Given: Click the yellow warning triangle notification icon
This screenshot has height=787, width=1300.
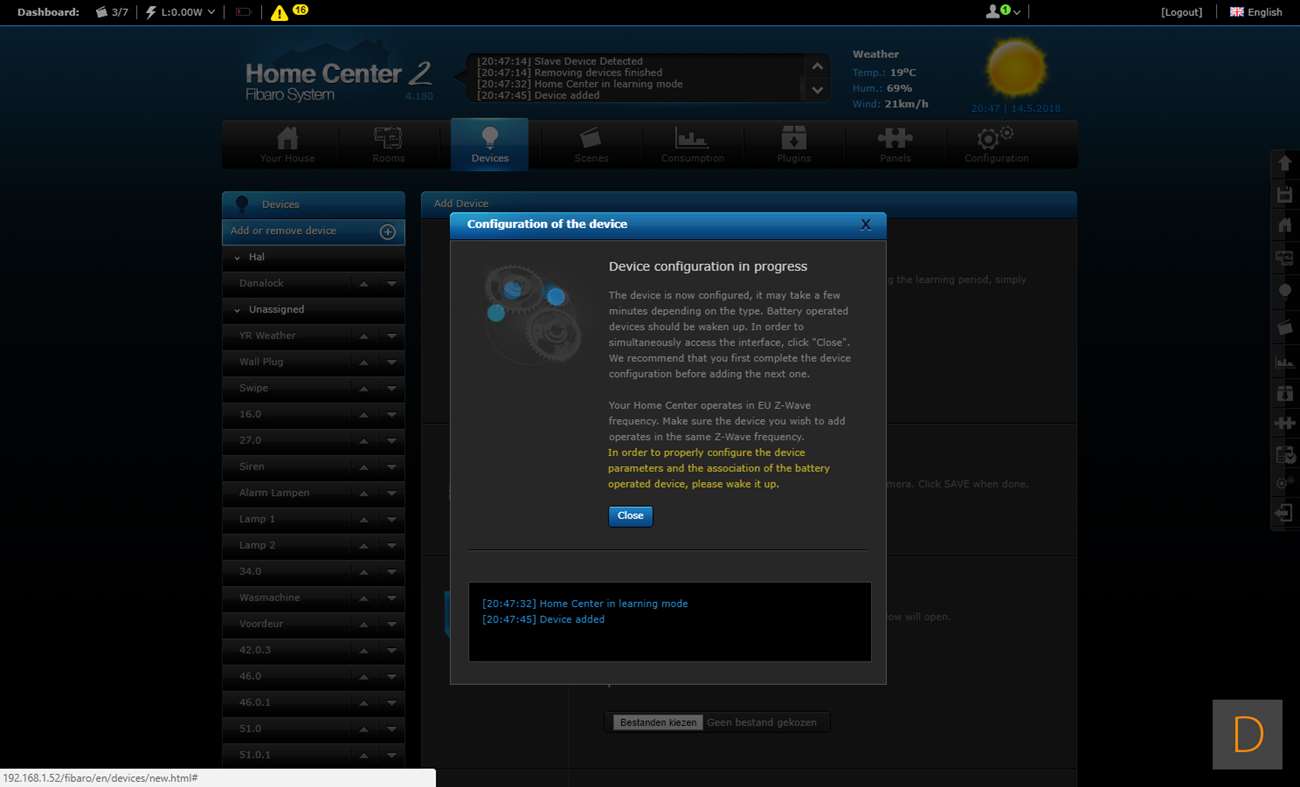Looking at the screenshot, I should pyautogui.click(x=279, y=13).
